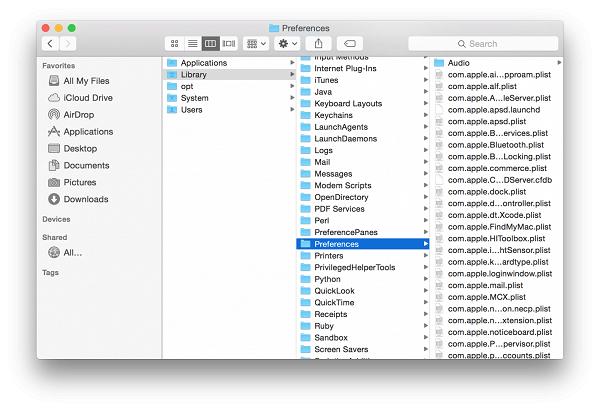
Task: Select Users folder
Action: click(230, 110)
